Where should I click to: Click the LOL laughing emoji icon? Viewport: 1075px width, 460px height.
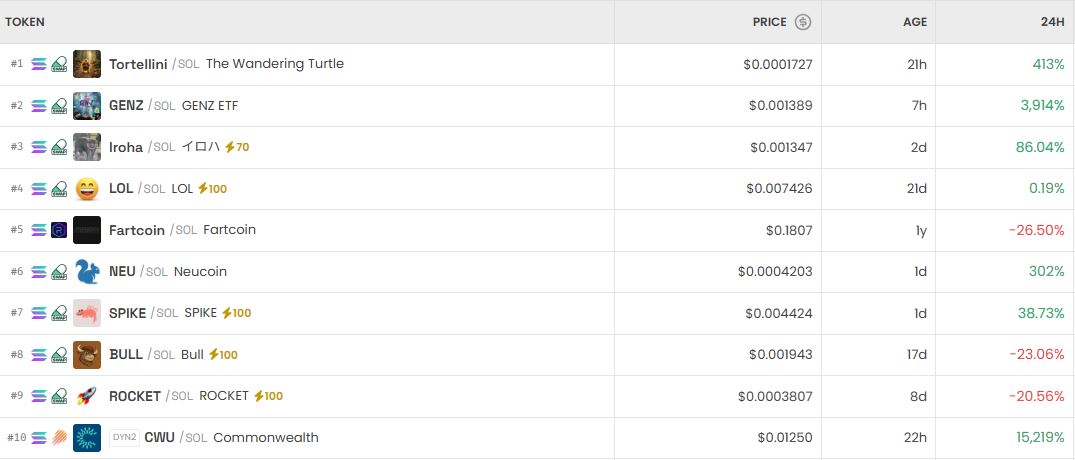coord(87,189)
